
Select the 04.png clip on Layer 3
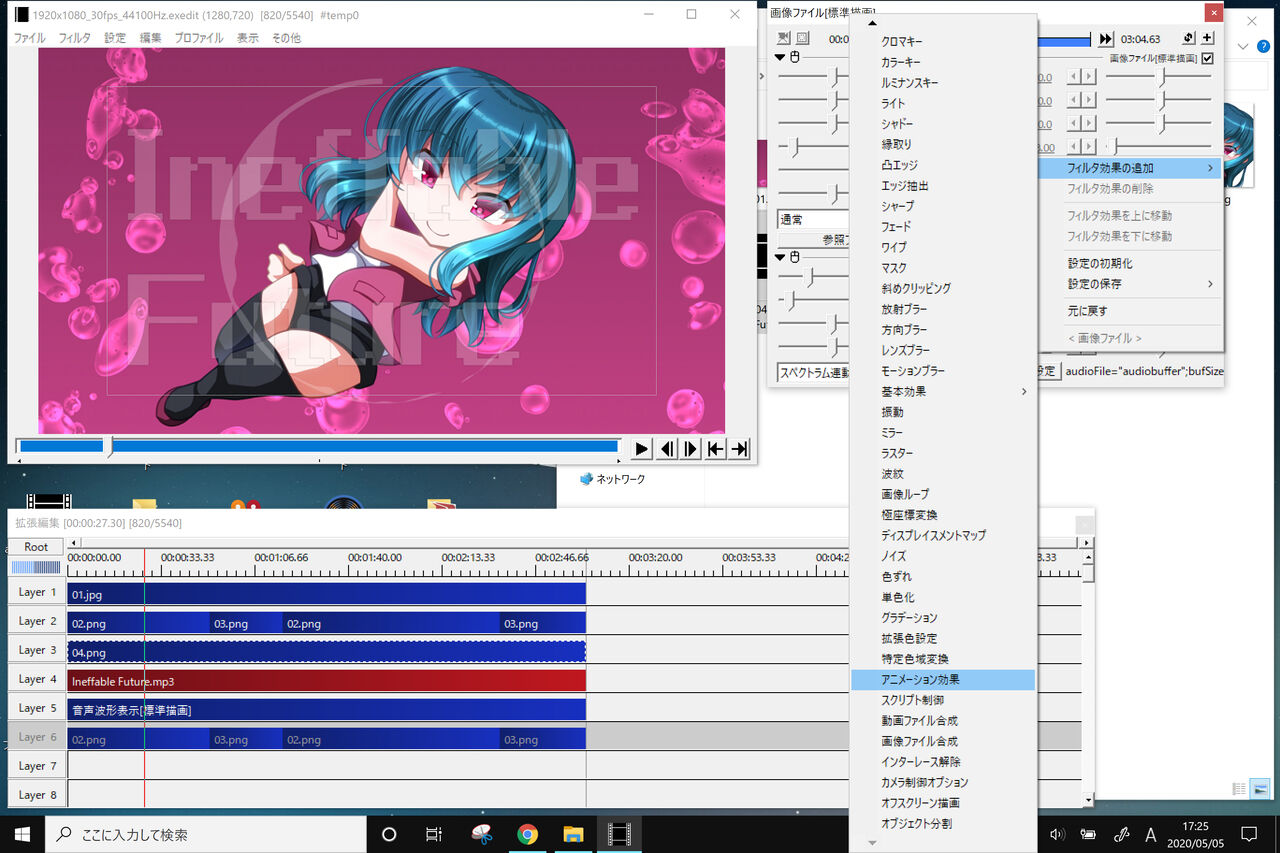click(x=326, y=652)
